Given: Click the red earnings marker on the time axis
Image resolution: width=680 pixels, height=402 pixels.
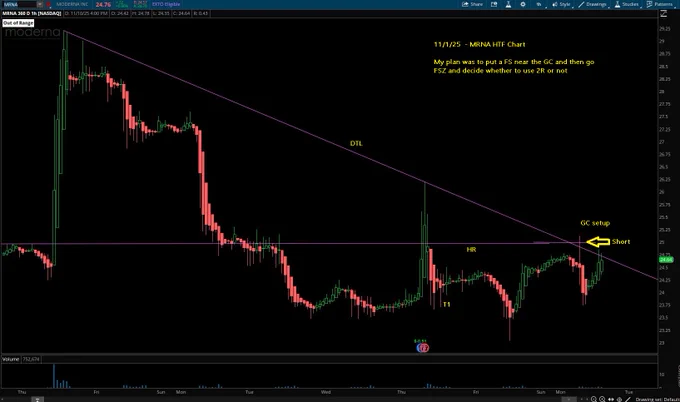Looking at the screenshot, I should (425, 347).
